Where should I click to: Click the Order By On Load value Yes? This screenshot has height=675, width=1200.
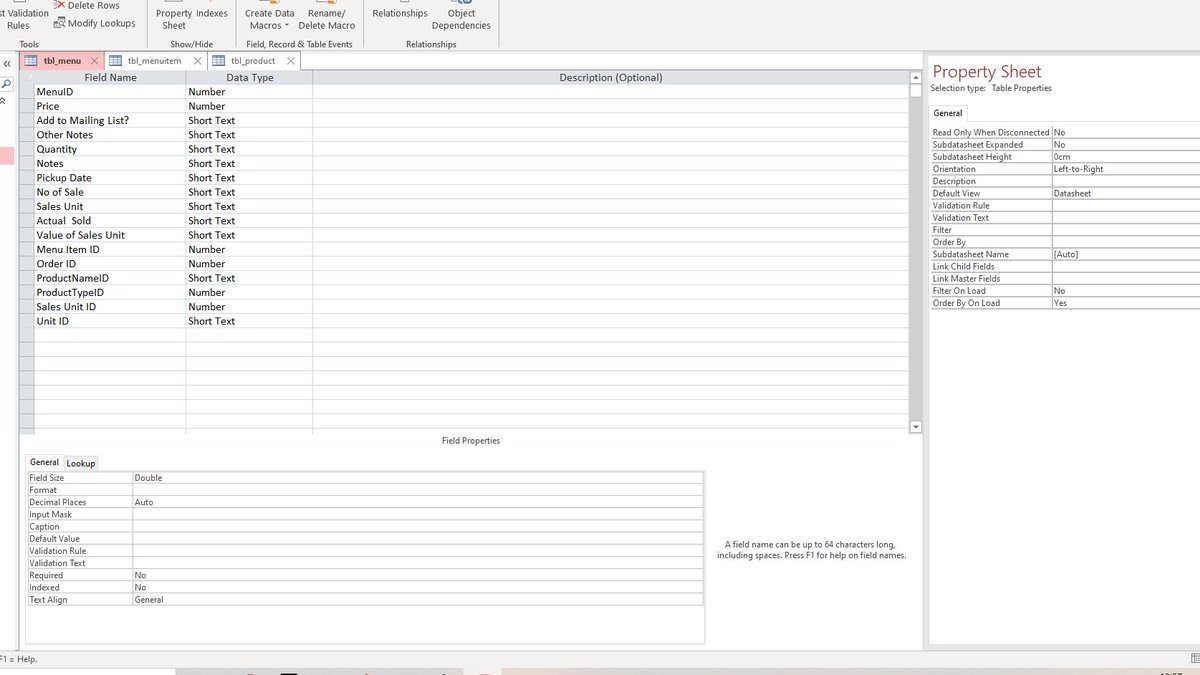point(1125,303)
